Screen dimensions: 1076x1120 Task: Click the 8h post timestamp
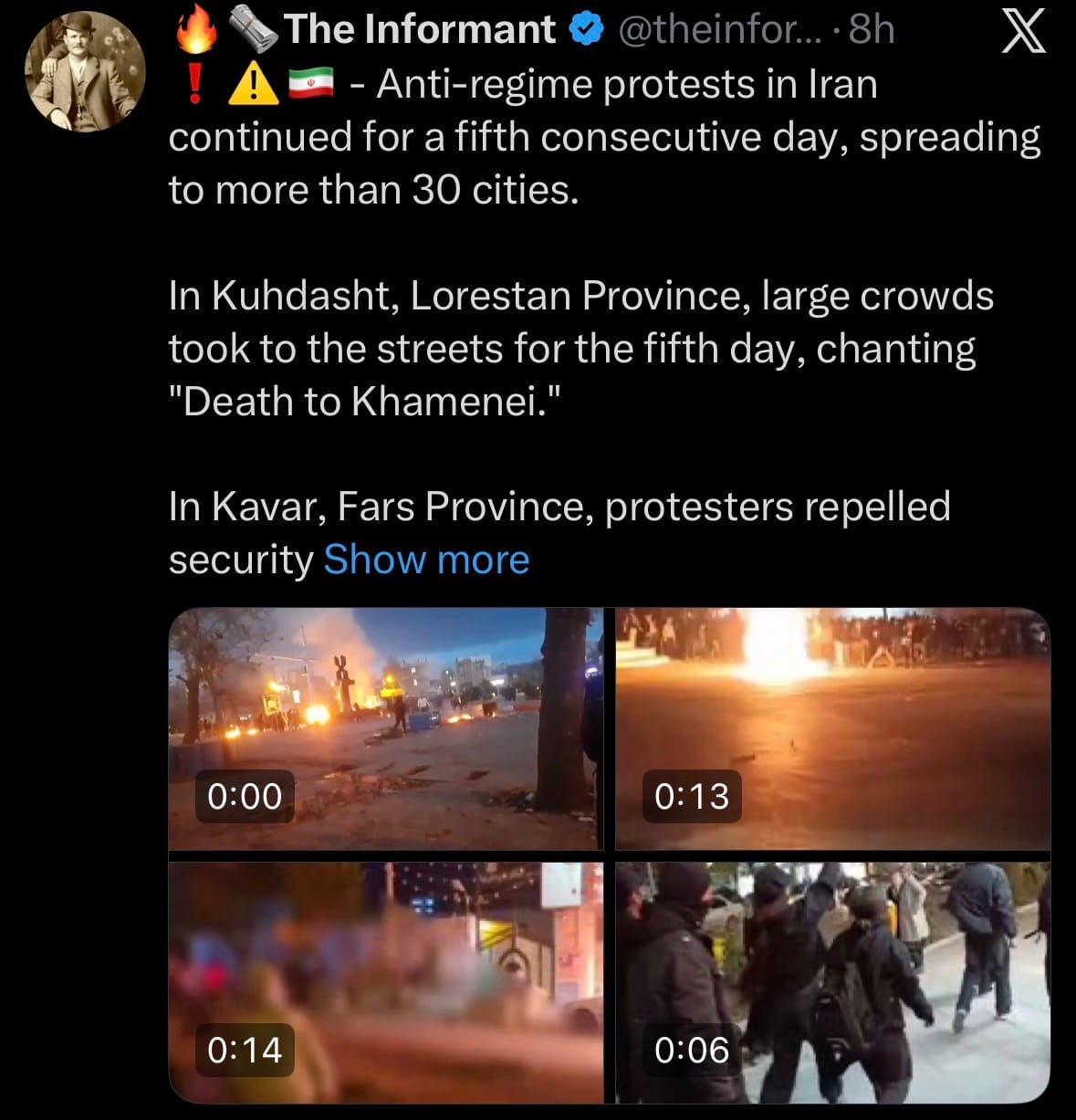871,30
